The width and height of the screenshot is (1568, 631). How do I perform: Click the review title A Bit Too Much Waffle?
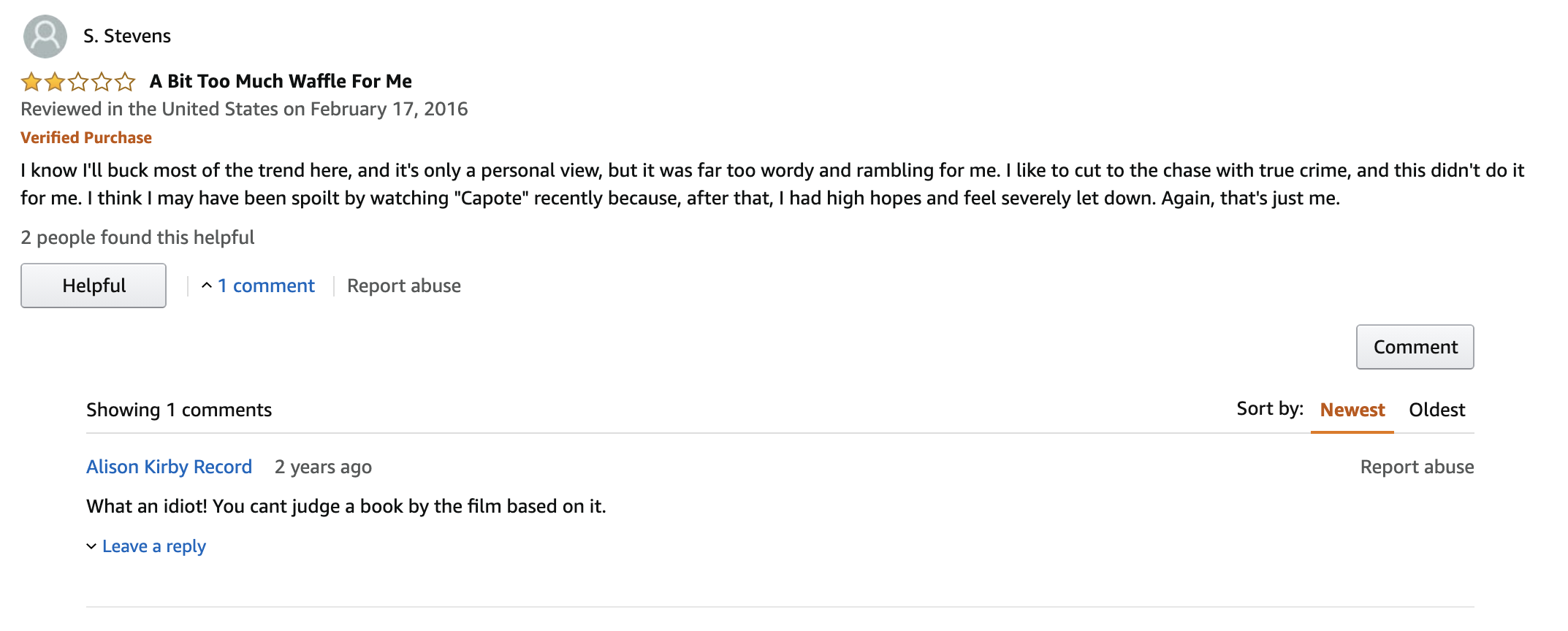point(281,81)
